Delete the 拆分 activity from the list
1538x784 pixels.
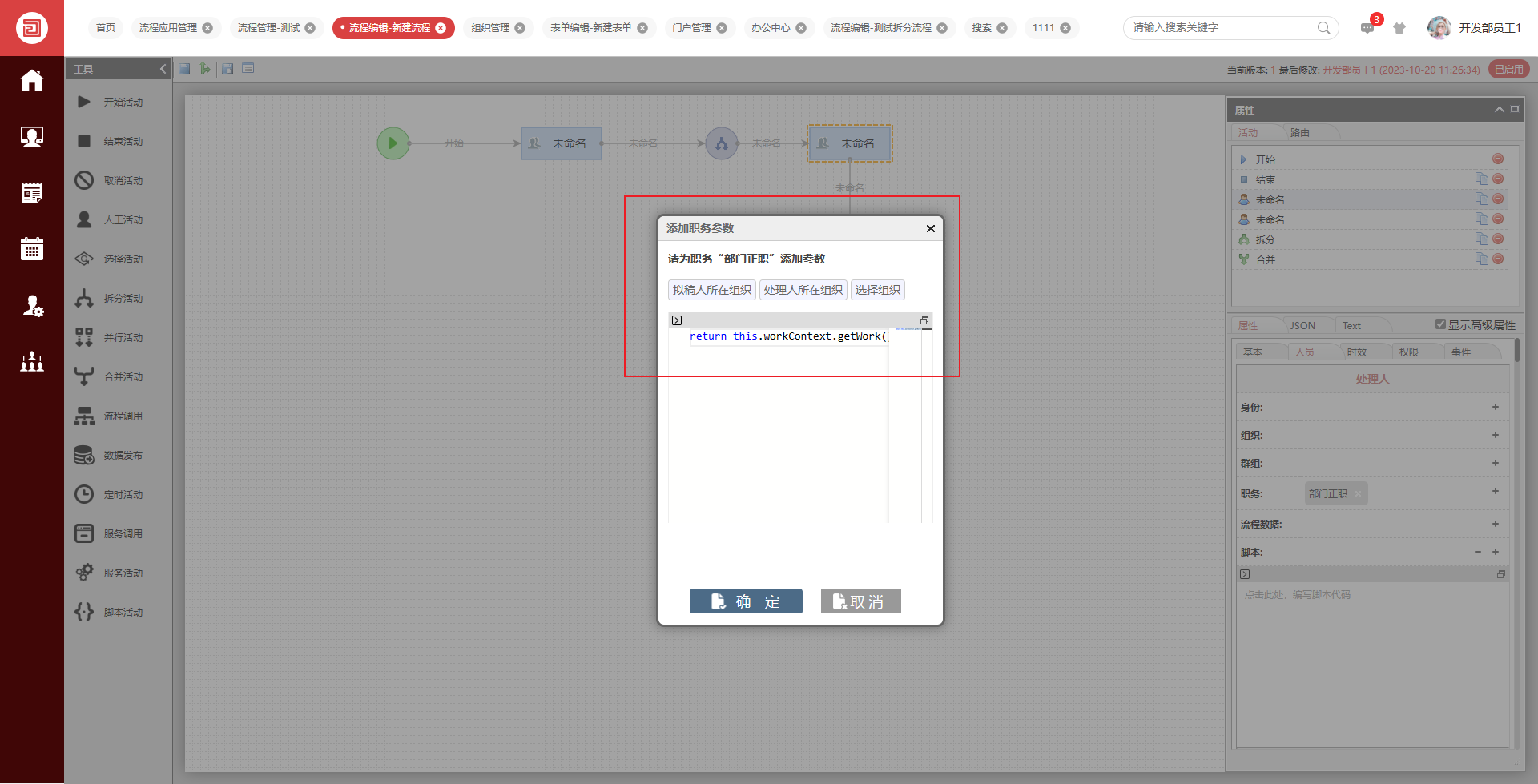[x=1498, y=239]
